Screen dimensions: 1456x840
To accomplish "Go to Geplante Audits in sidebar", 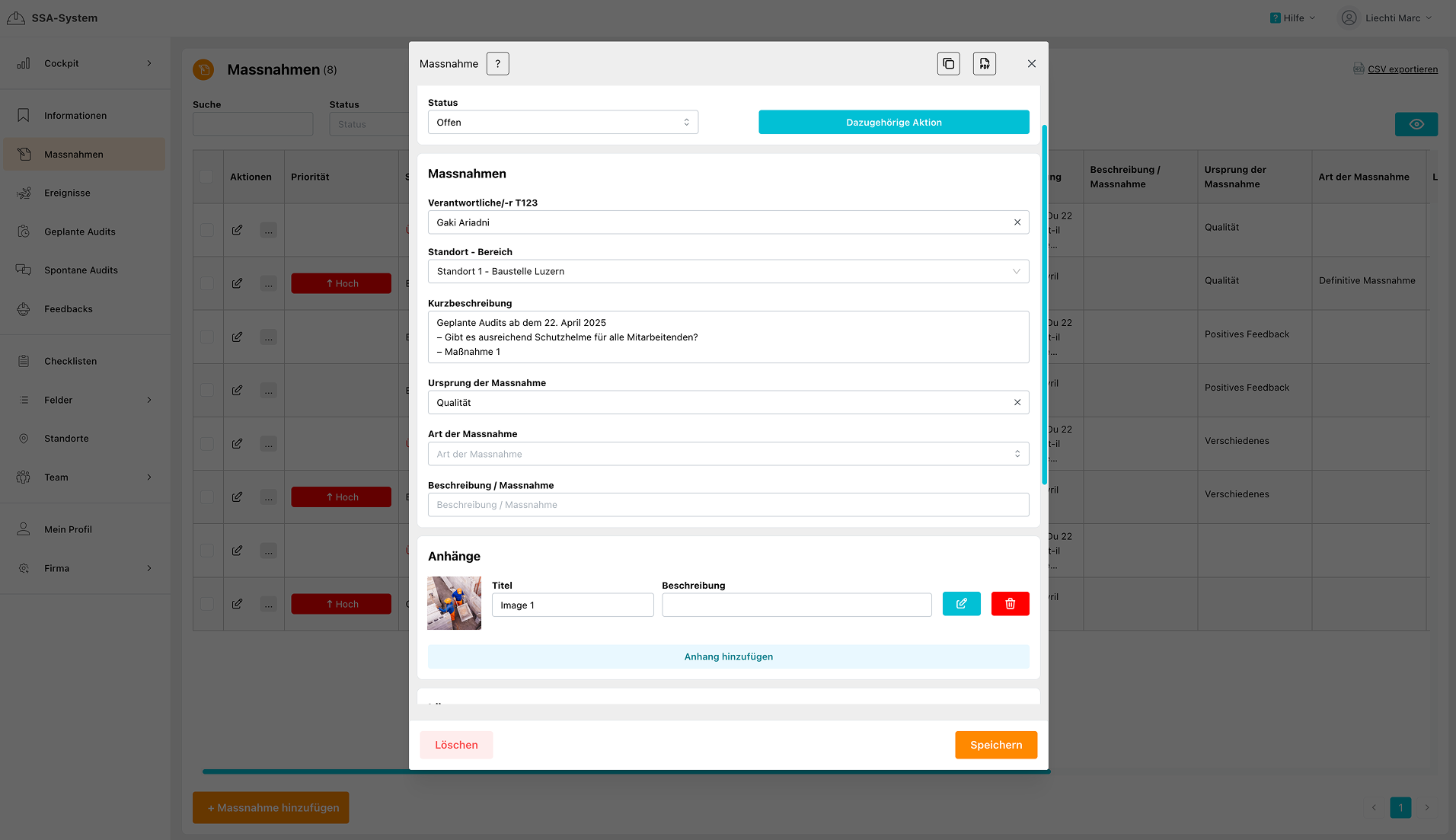I will click(79, 232).
